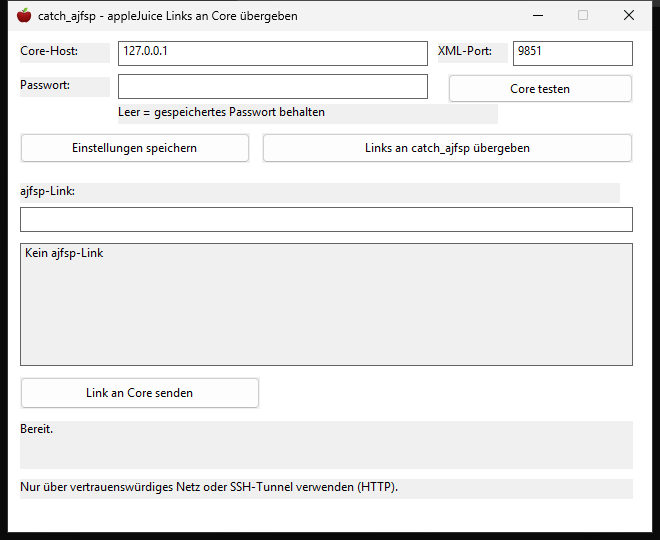This screenshot has height=540, width=660.
Task: Focus the Core-Host field showing 127.0.0.1
Action: [273, 53]
